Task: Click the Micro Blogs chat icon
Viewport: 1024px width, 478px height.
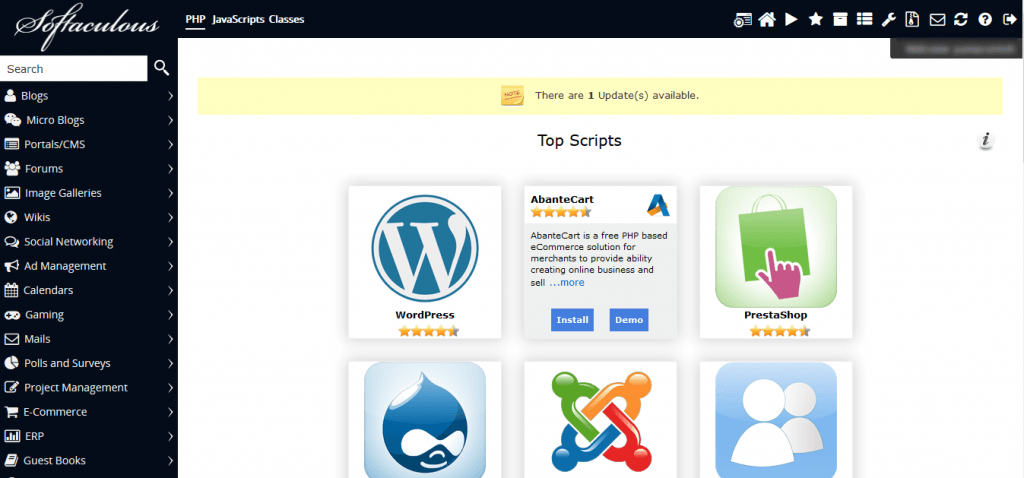Action: point(12,120)
